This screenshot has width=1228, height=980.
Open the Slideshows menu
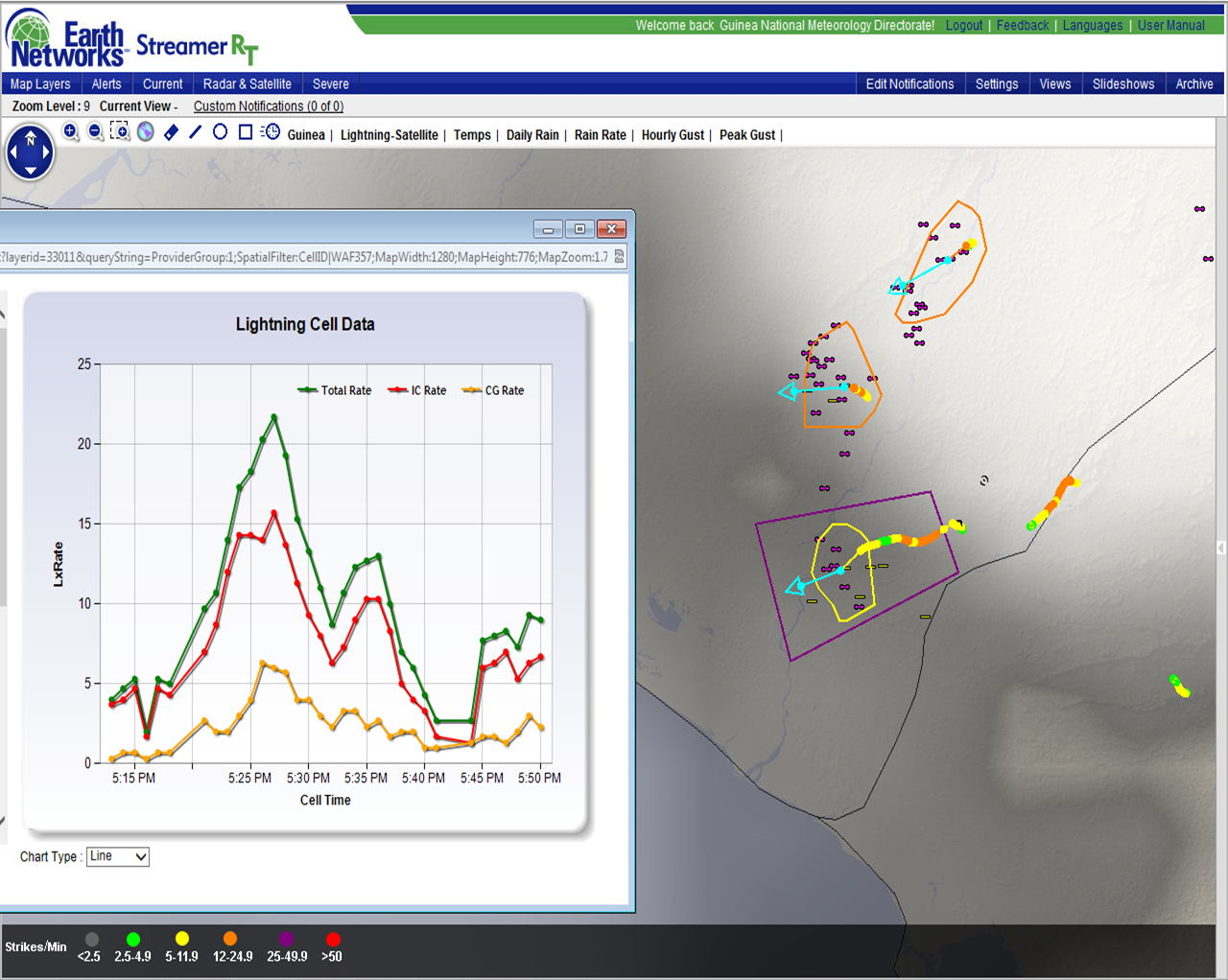(x=1123, y=84)
